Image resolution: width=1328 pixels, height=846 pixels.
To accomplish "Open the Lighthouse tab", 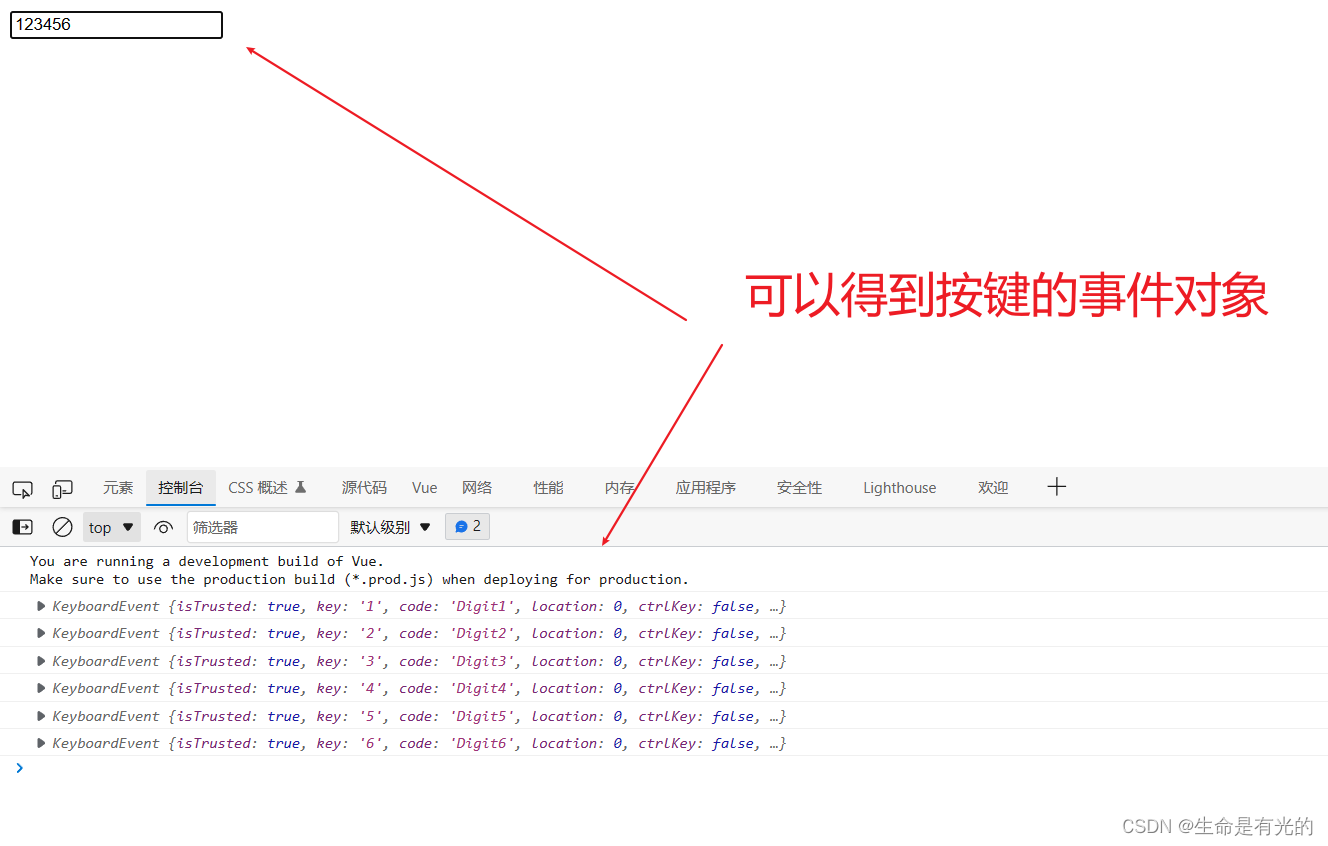I will coord(900,488).
